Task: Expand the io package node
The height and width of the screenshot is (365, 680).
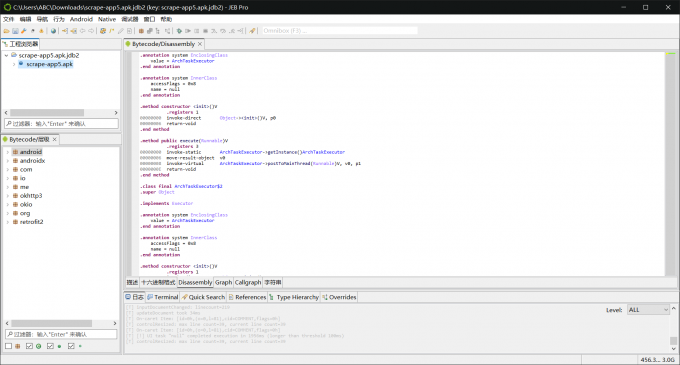Action: (x=7, y=178)
